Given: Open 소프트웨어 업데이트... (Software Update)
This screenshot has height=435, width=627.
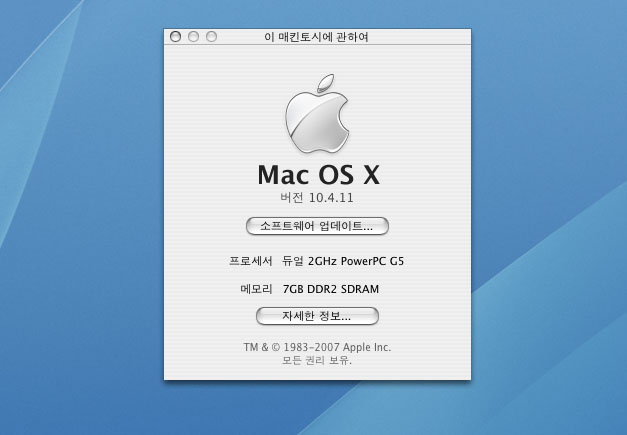Looking at the screenshot, I should (317, 226).
